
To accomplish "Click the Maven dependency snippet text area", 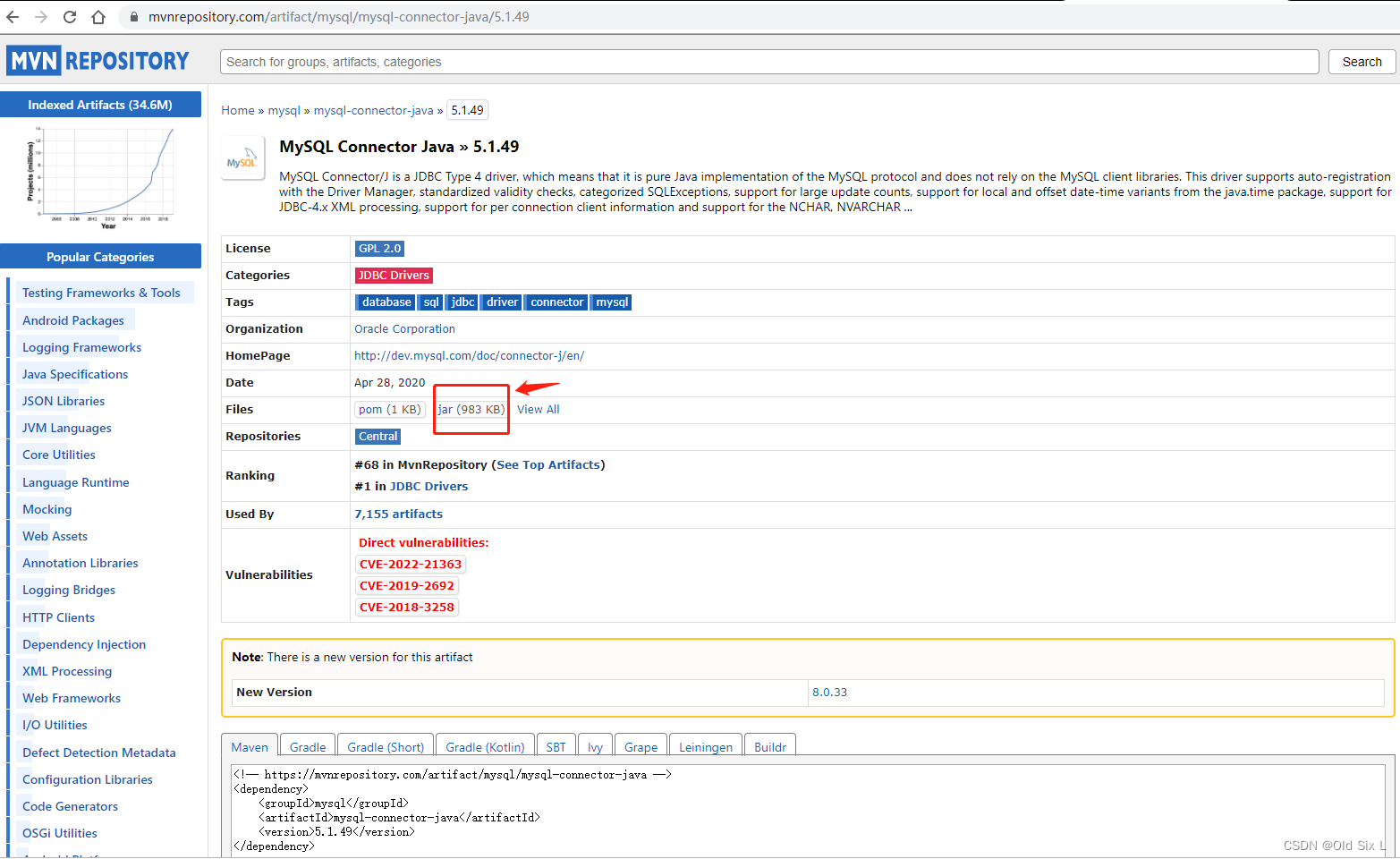I will 808,811.
